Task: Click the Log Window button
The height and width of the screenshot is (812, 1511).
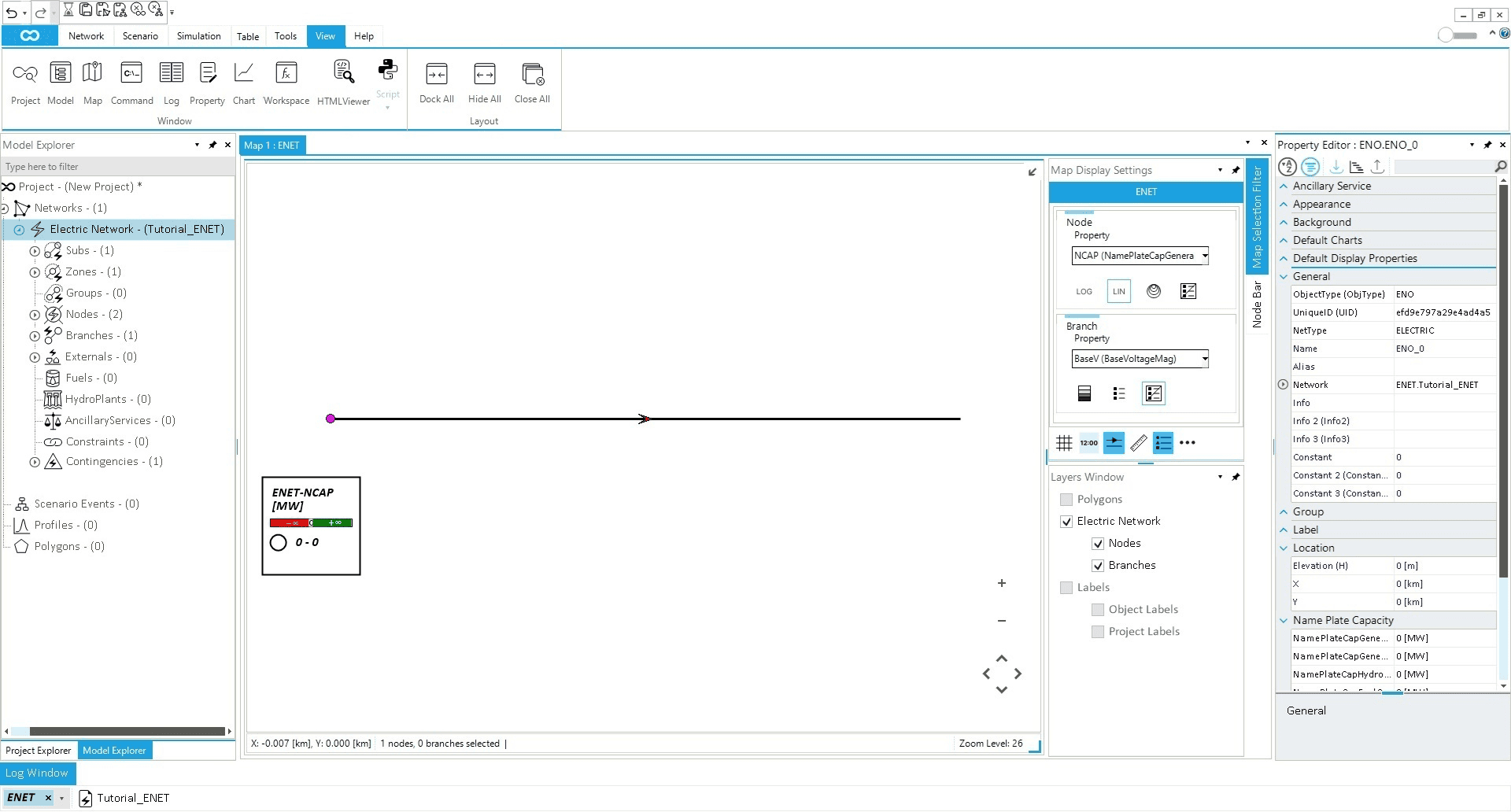Action: pyautogui.click(x=37, y=773)
